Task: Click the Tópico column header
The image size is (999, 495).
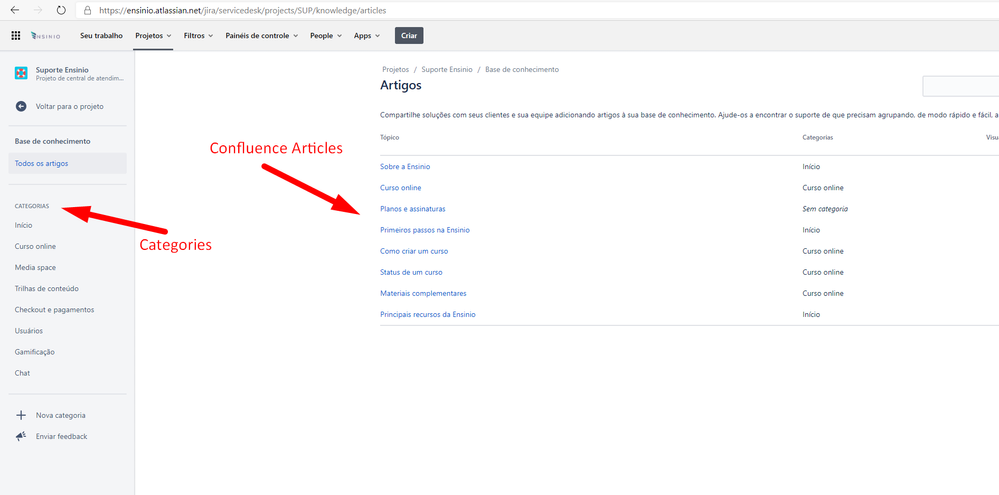Action: tap(389, 137)
